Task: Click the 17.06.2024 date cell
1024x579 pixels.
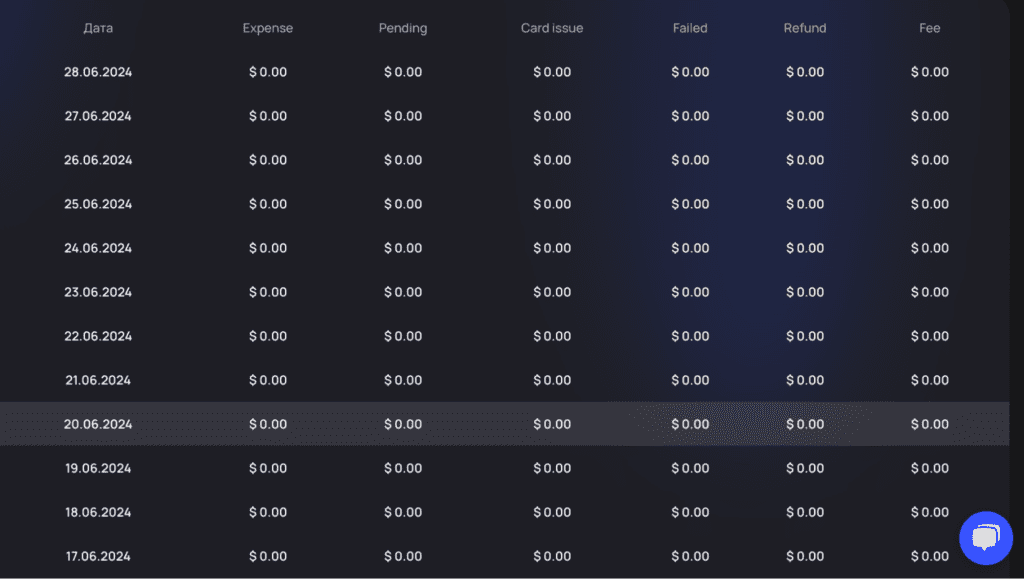Action: pos(98,556)
